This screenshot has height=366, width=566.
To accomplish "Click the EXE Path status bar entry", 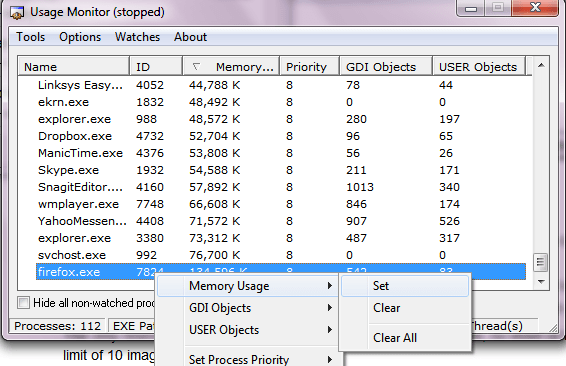I will pyautogui.click(x=132, y=326).
